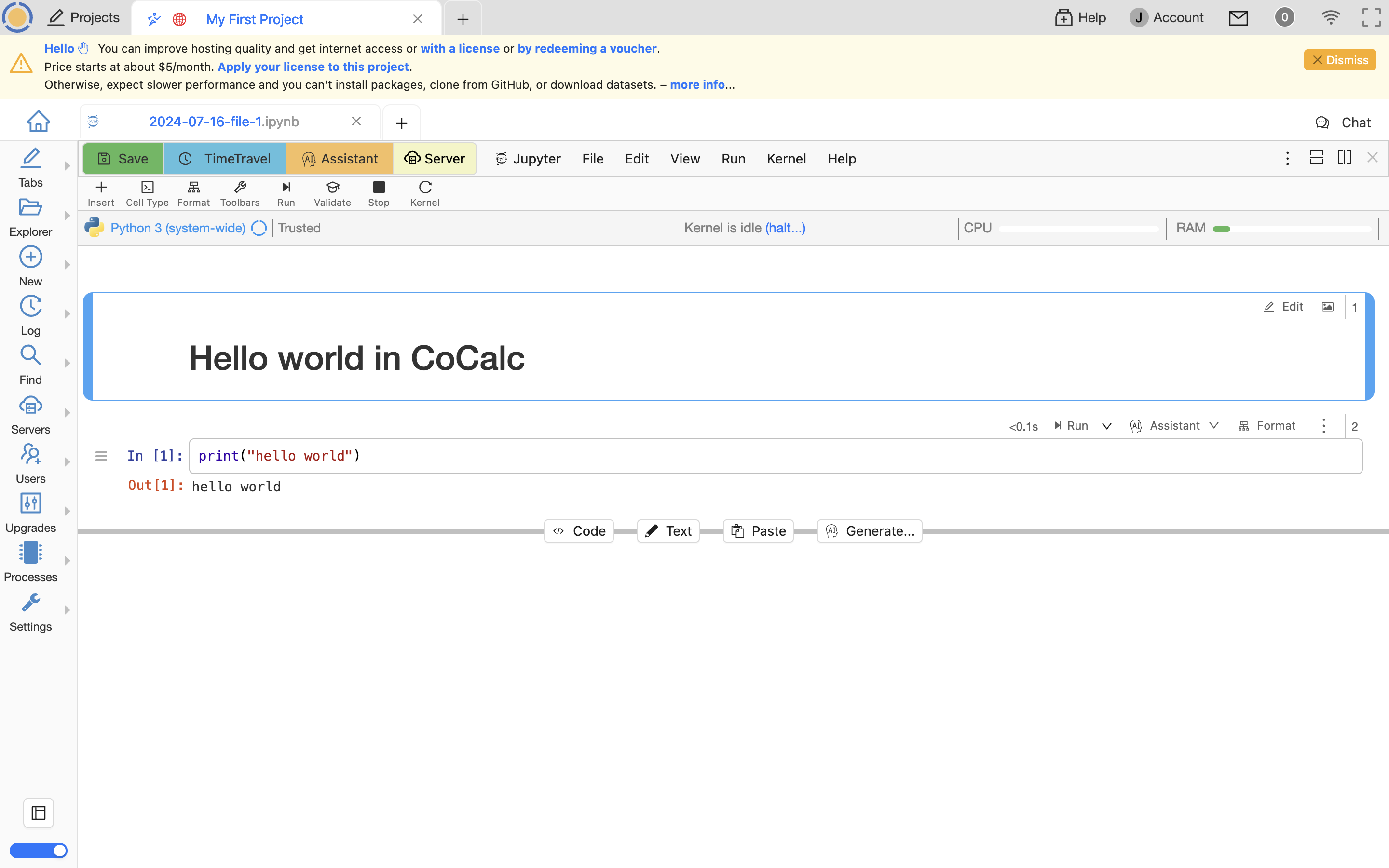Expand the New flyout arrow
The image size is (1389, 868).
67,265
